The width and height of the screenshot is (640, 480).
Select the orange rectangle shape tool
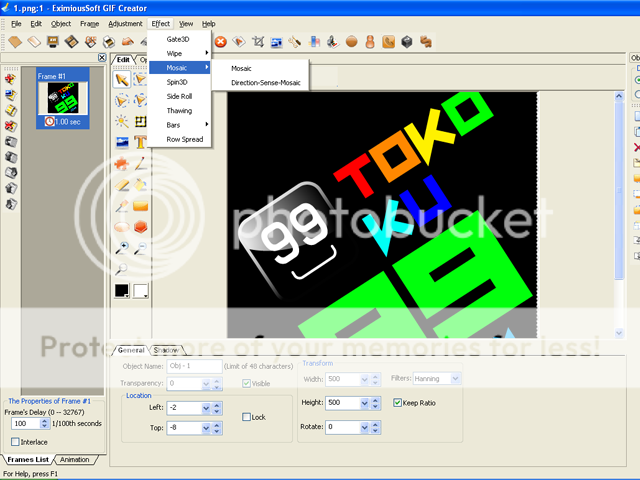[140, 206]
